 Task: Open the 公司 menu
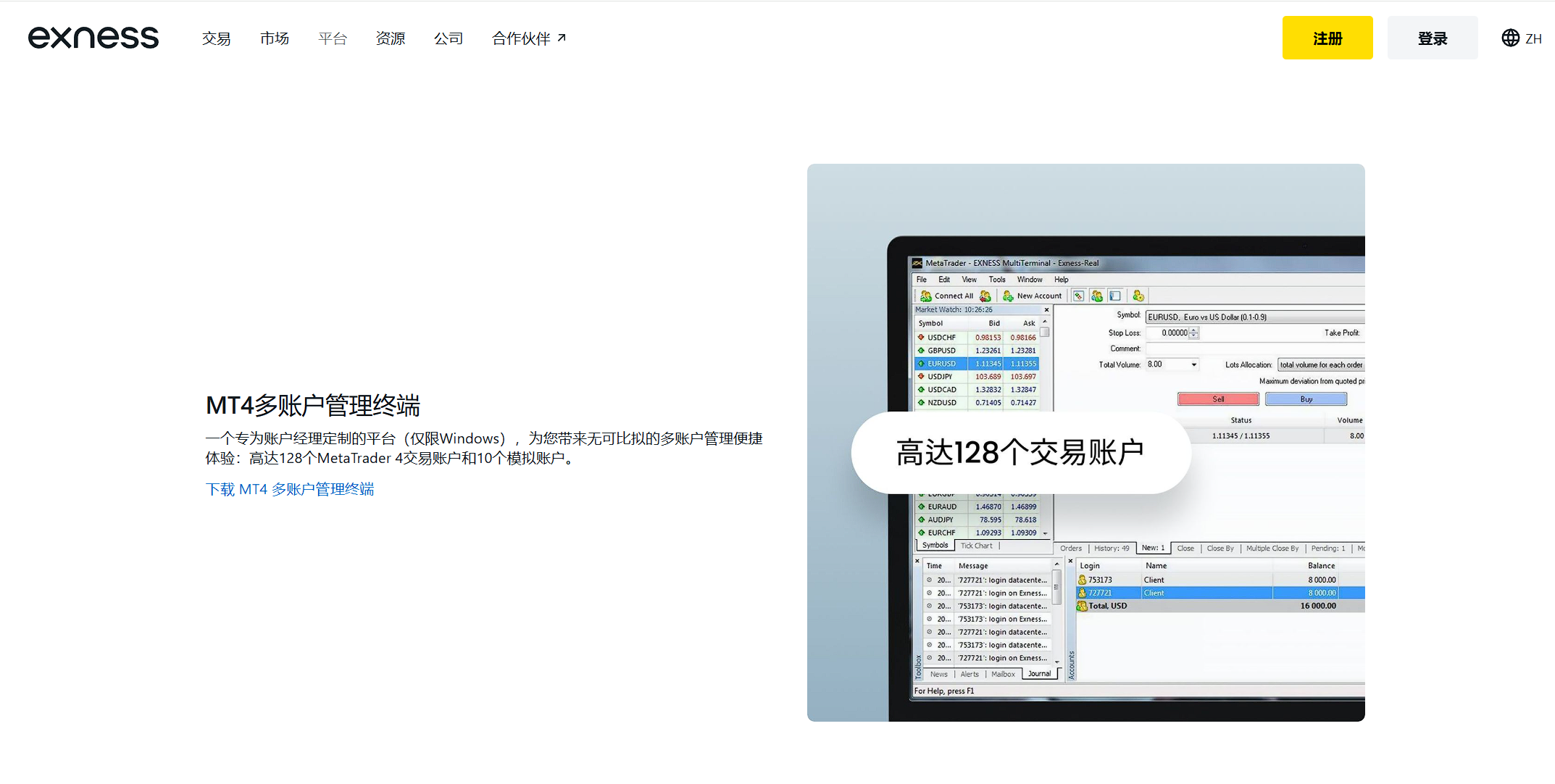point(449,38)
